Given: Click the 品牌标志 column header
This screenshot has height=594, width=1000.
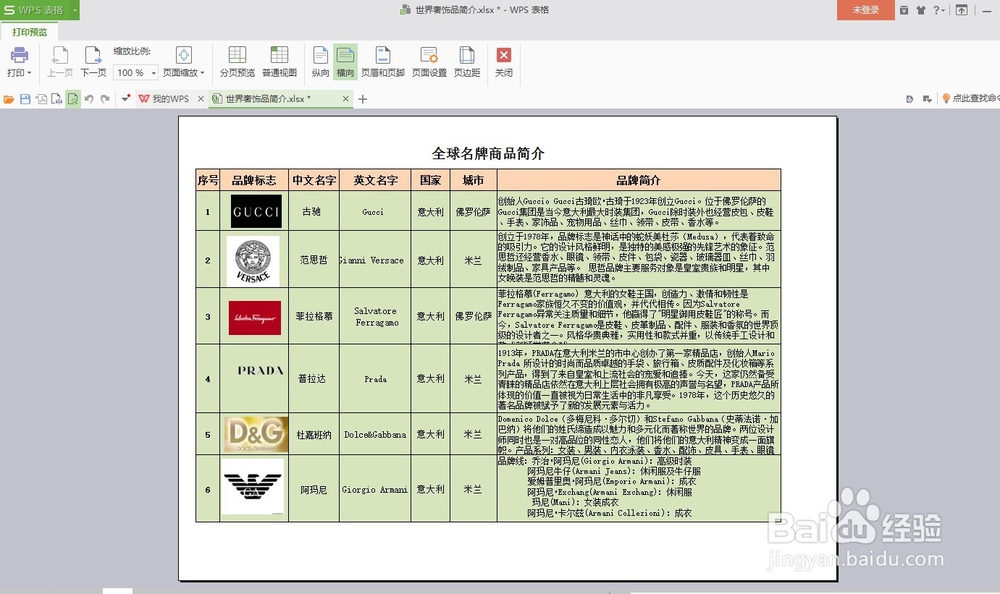Looking at the screenshot, I should 254,181.
